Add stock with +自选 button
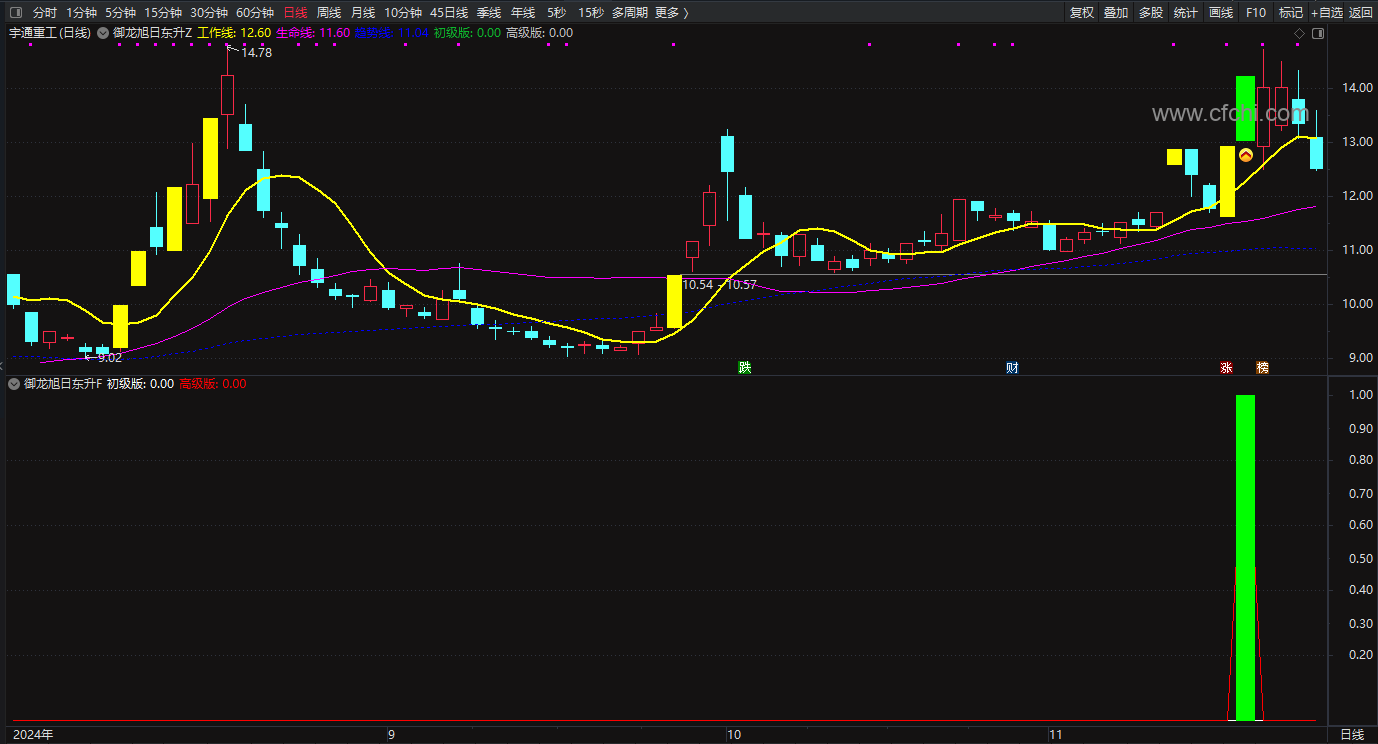This screenshot has width=1378, height=744. pyautogui.click(x=1326, y=13)
